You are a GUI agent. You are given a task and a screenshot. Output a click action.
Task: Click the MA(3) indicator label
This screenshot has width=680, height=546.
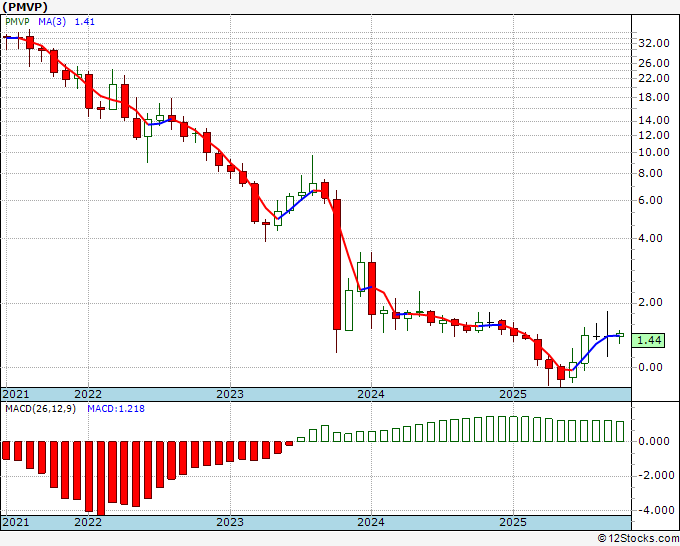[x=52, y=22]
